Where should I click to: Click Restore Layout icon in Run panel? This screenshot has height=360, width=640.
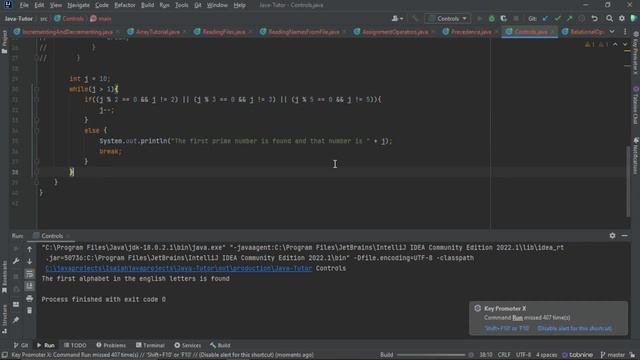point(16,304)
